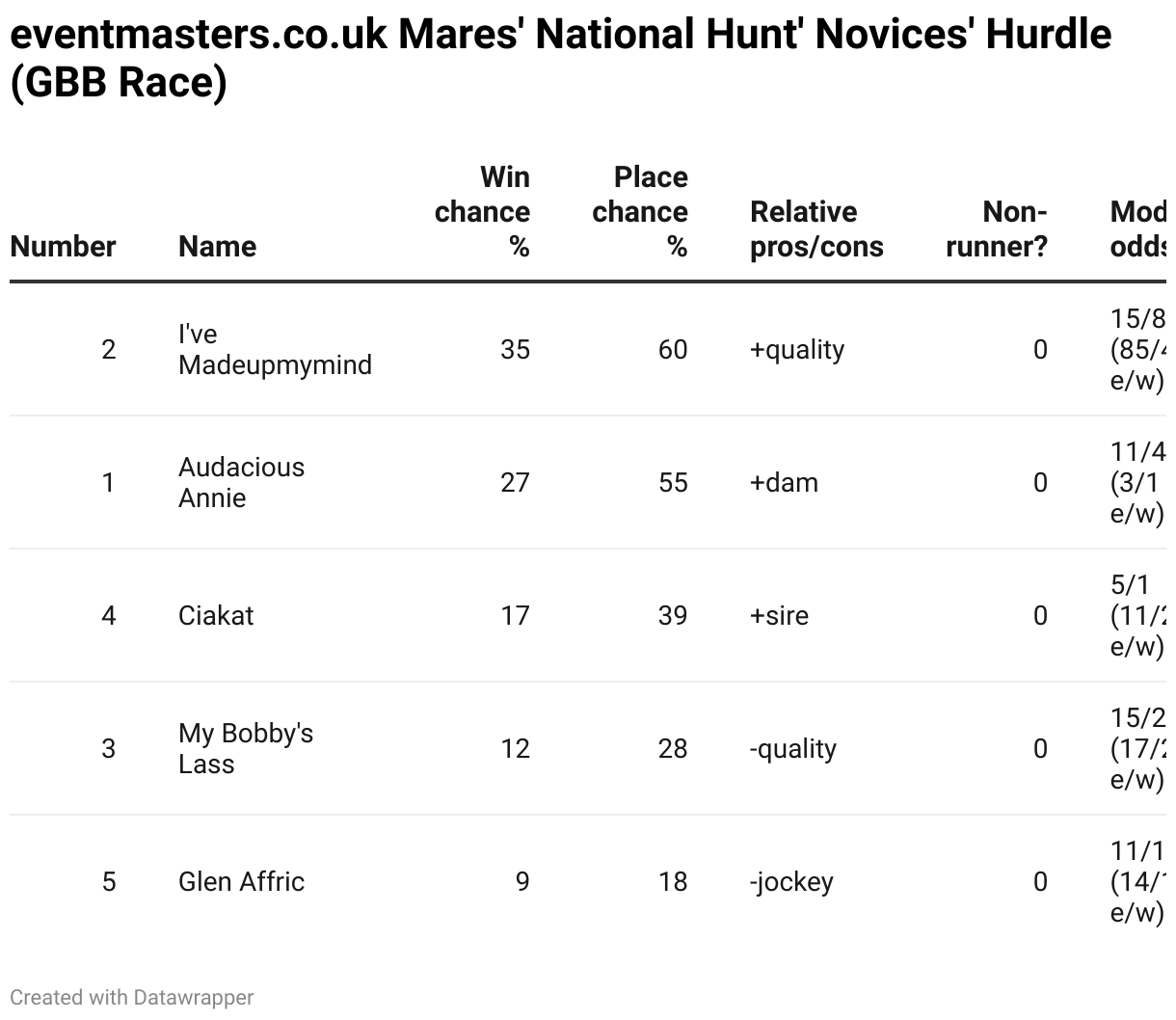Click the win chance value 35
Screen dimensions: 1176x1020
click(515, 349)
